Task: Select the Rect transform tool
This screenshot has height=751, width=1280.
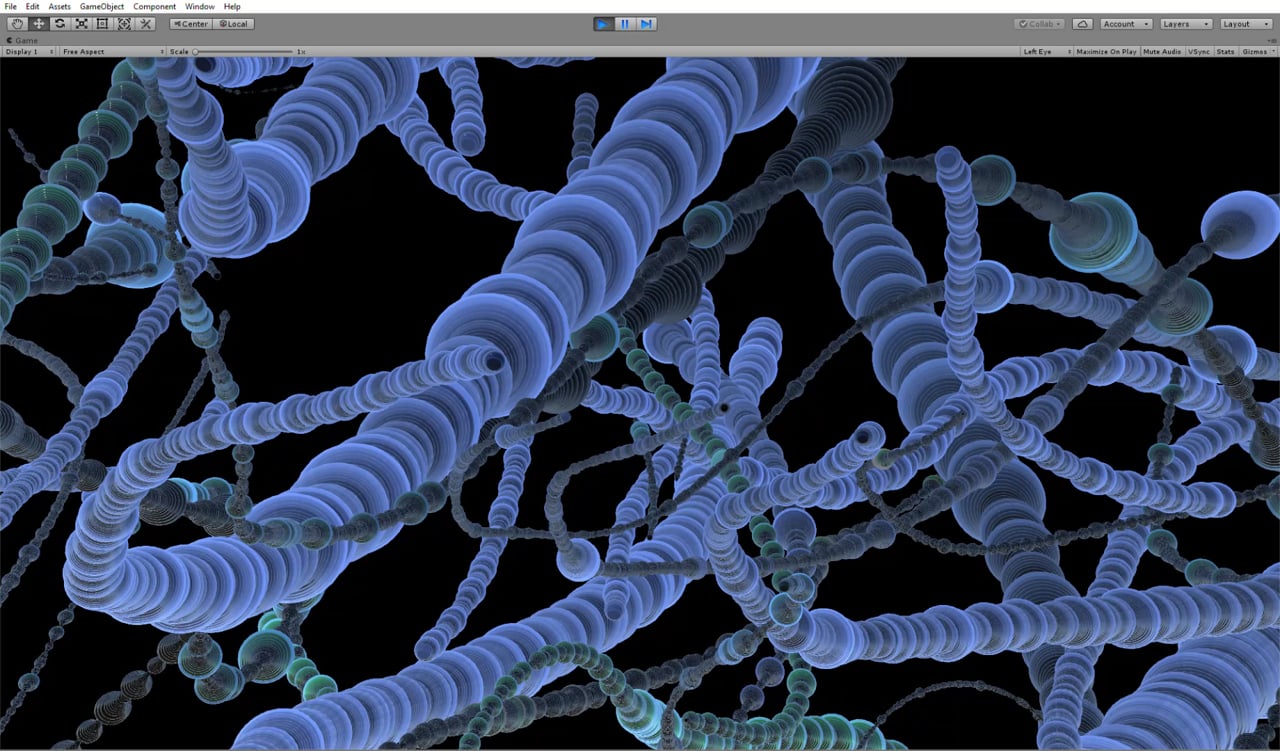Action: click(102, 23)
